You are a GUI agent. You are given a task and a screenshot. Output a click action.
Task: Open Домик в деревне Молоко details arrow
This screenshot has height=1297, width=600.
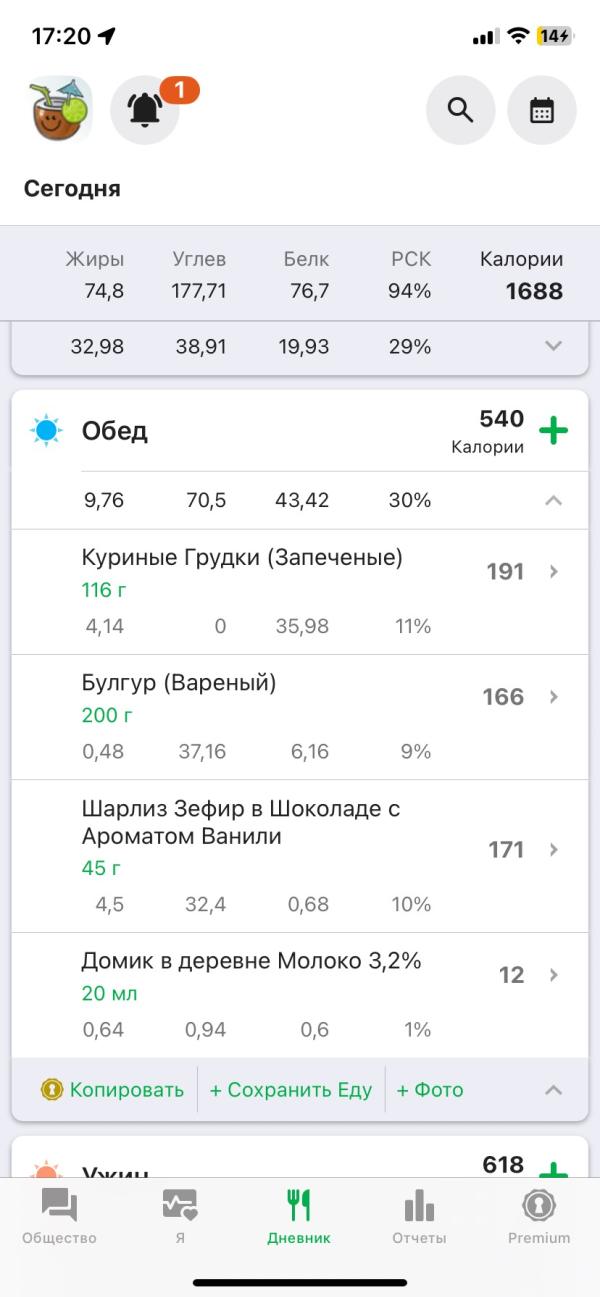tap(554, 975)
